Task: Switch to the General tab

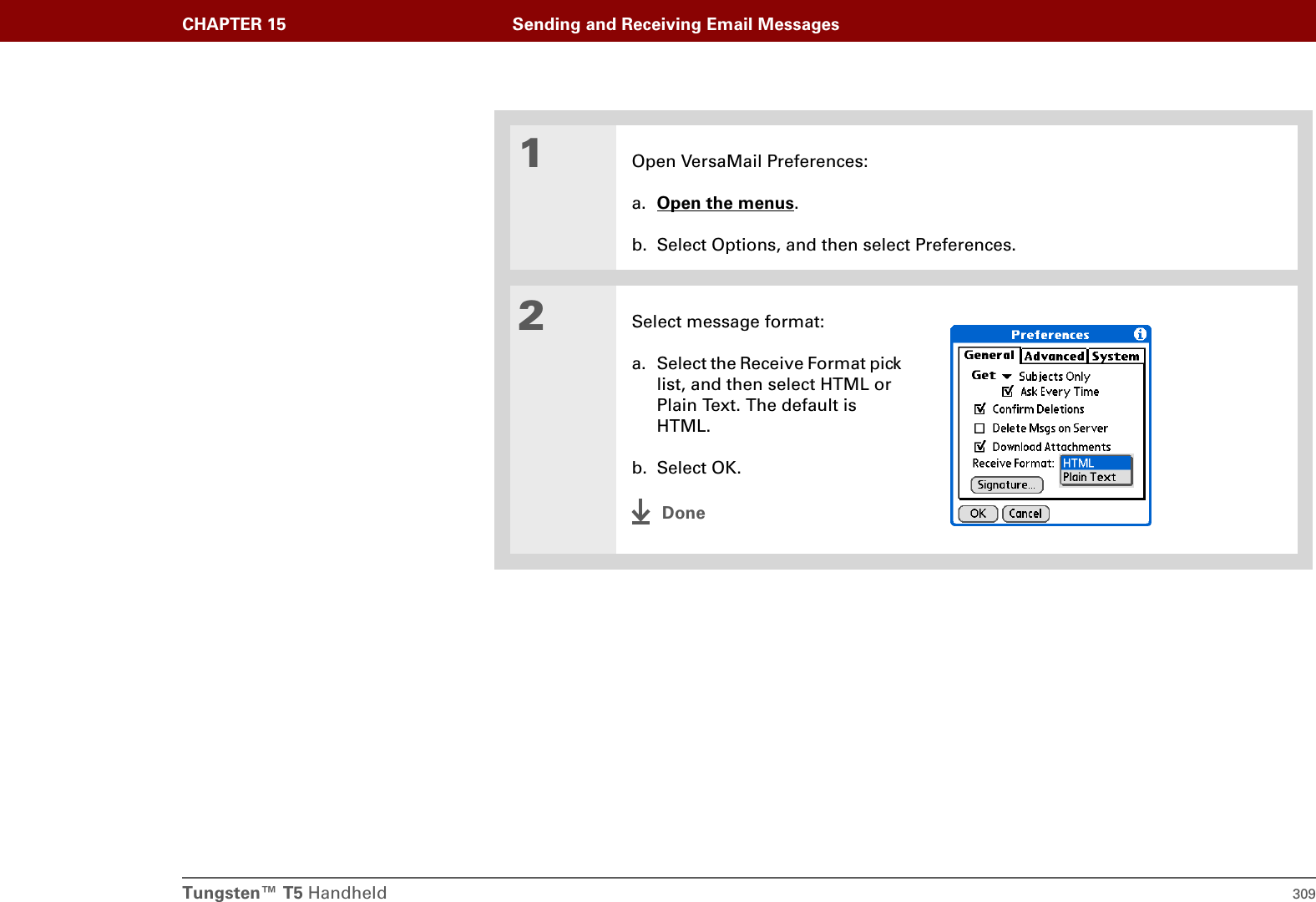Action: 989,355
